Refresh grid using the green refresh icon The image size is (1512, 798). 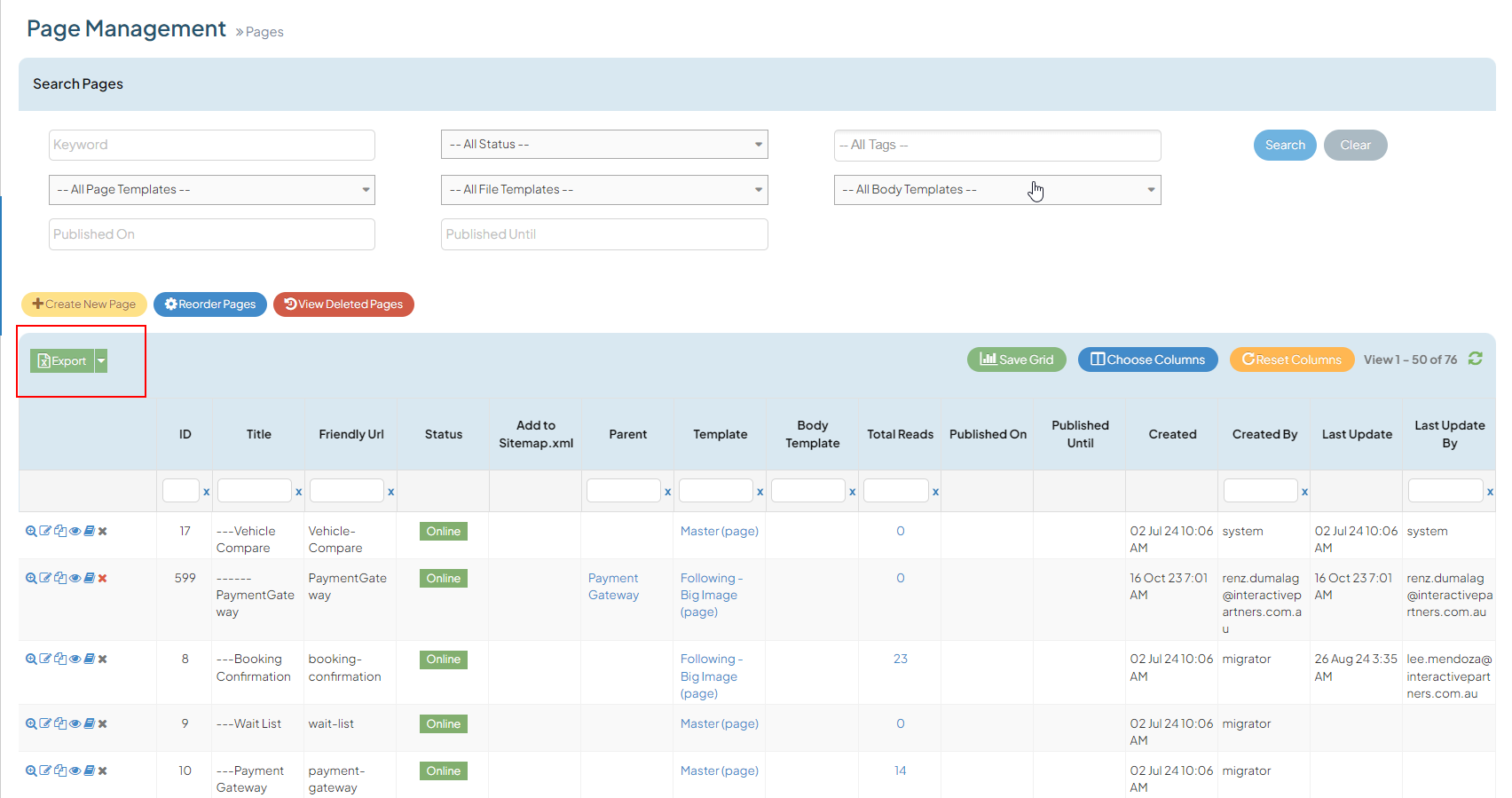pyautogui.click(x=1475, y=359)
